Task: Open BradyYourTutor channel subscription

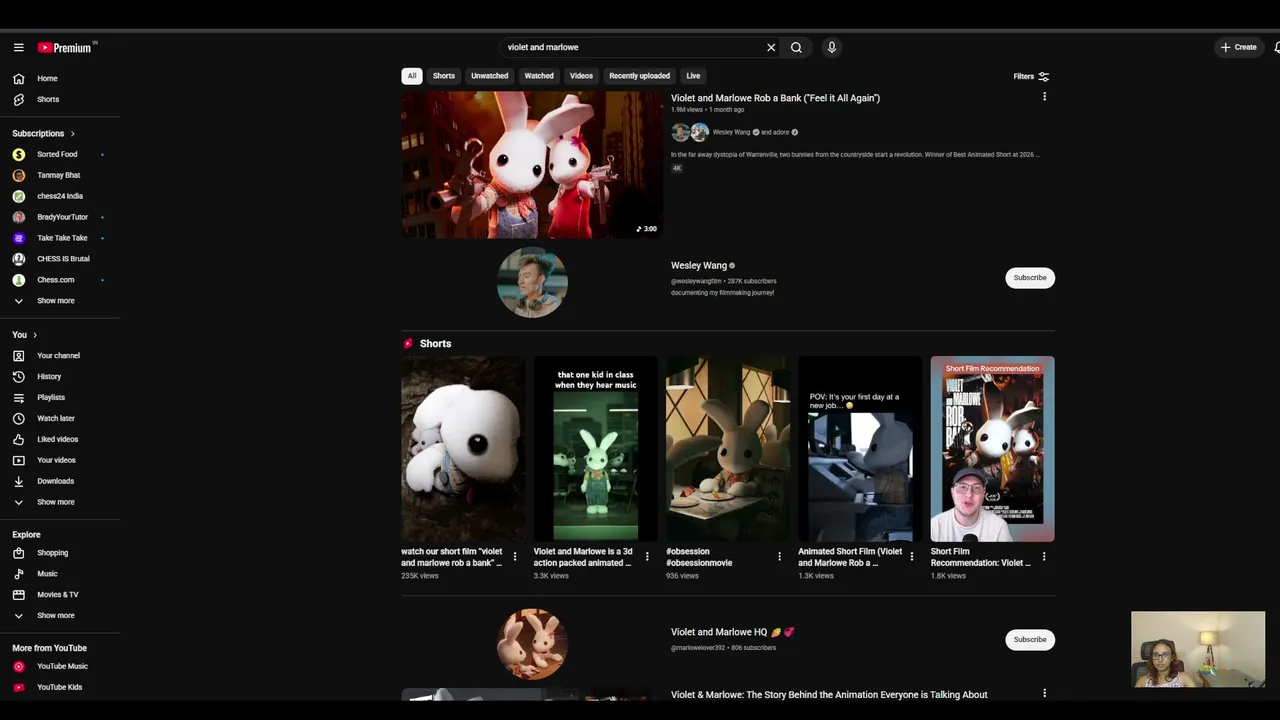Action: coord(60,217)
